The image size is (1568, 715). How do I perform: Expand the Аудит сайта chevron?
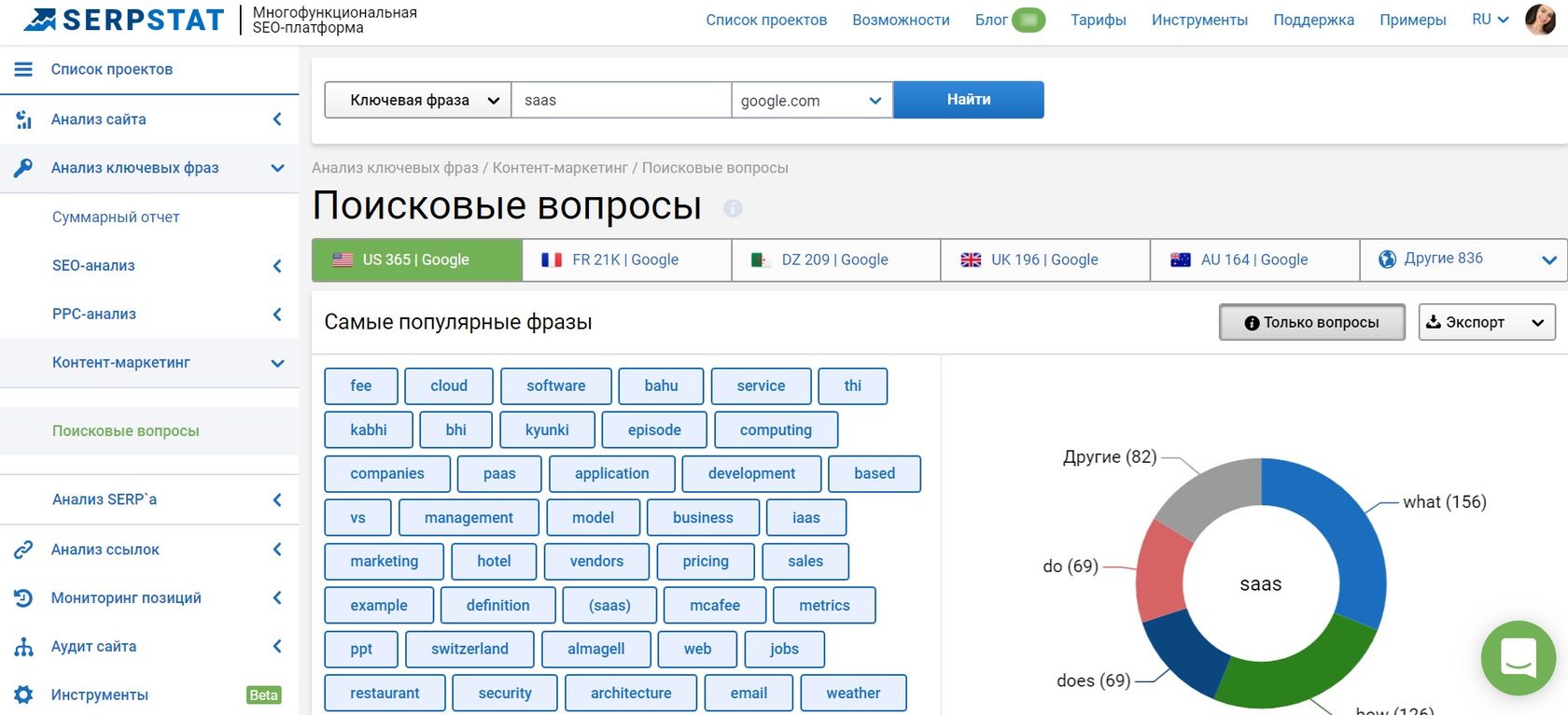tap(277, 647)
